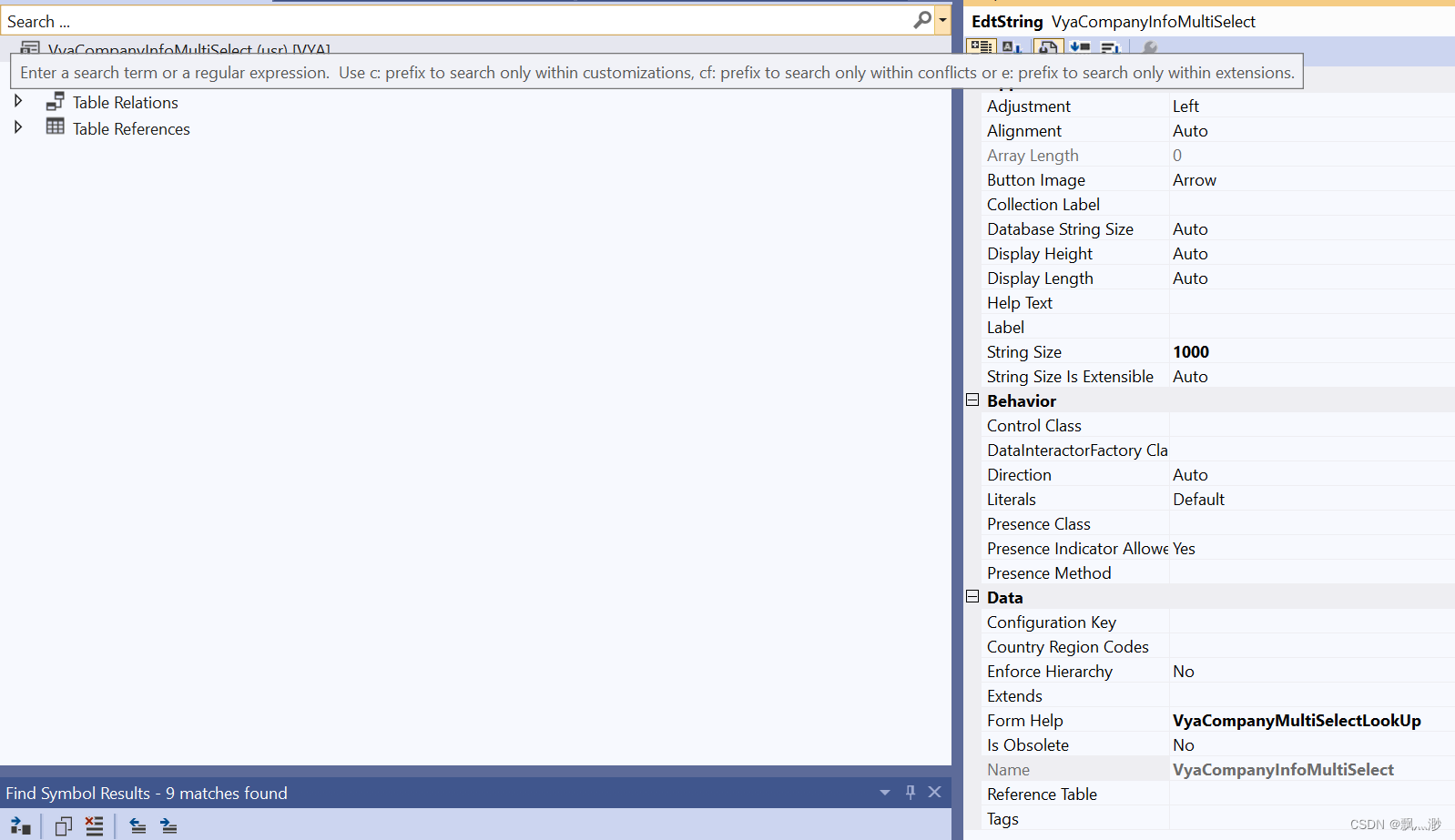This screenshot has height=840, width=1455.
Task: Click the Table Relations icon
Action: click(x=56, y=101)
